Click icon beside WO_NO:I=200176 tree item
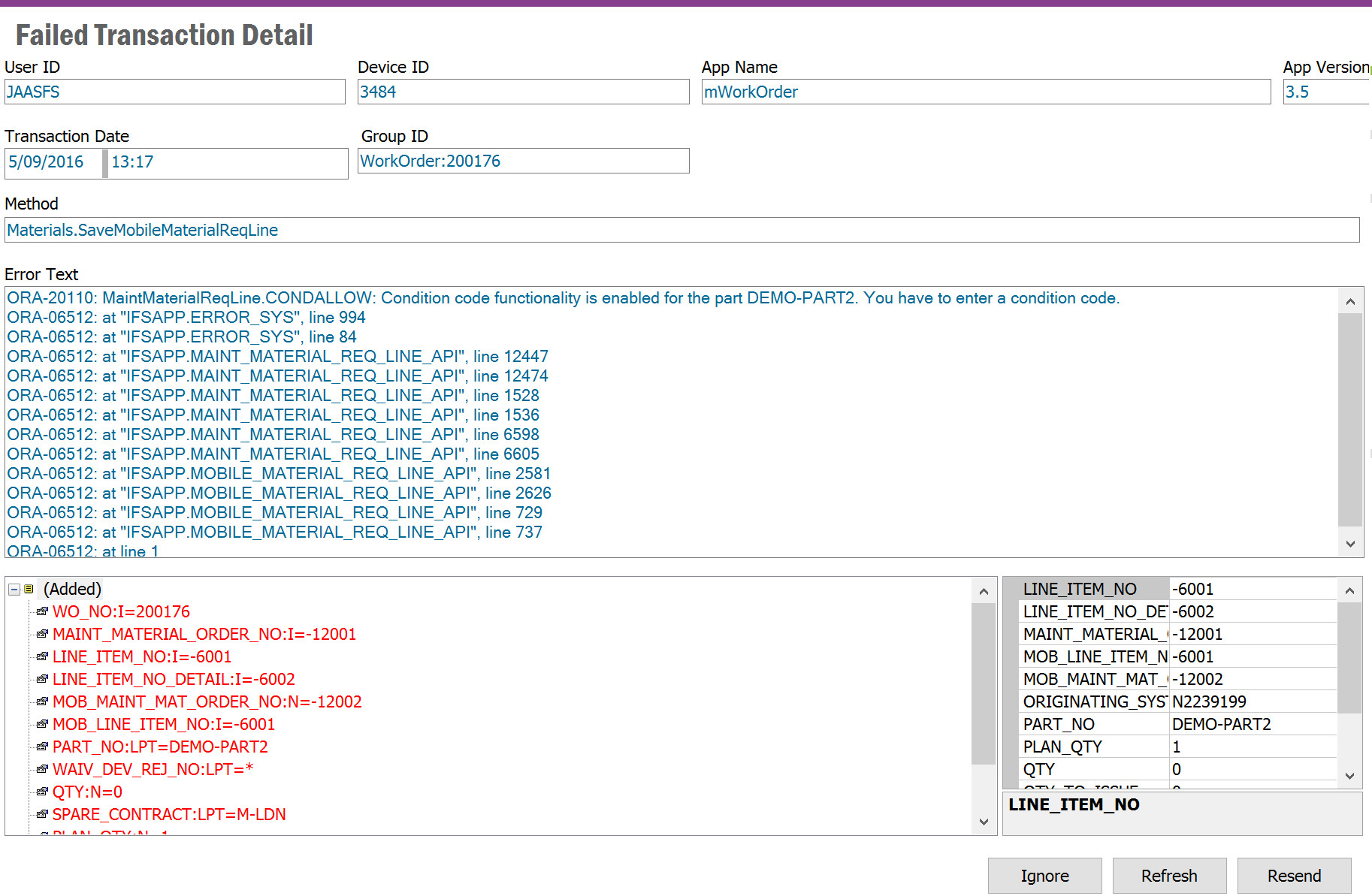The width and height of the screenshot is (1372, 896). [43, 612]
